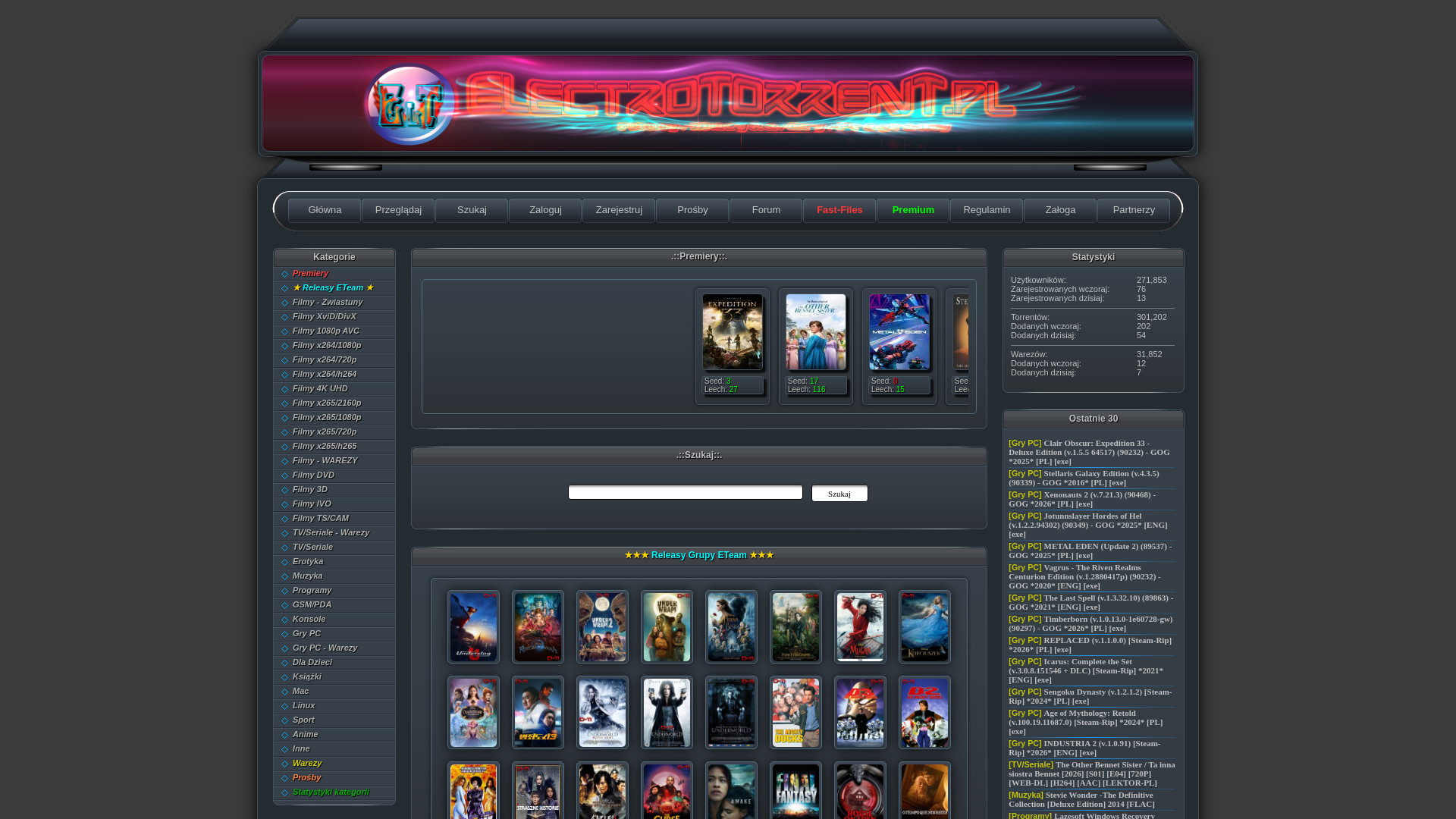Open the Under Wraps 2 release poster

pyautogui.click(x=602, y=627)
